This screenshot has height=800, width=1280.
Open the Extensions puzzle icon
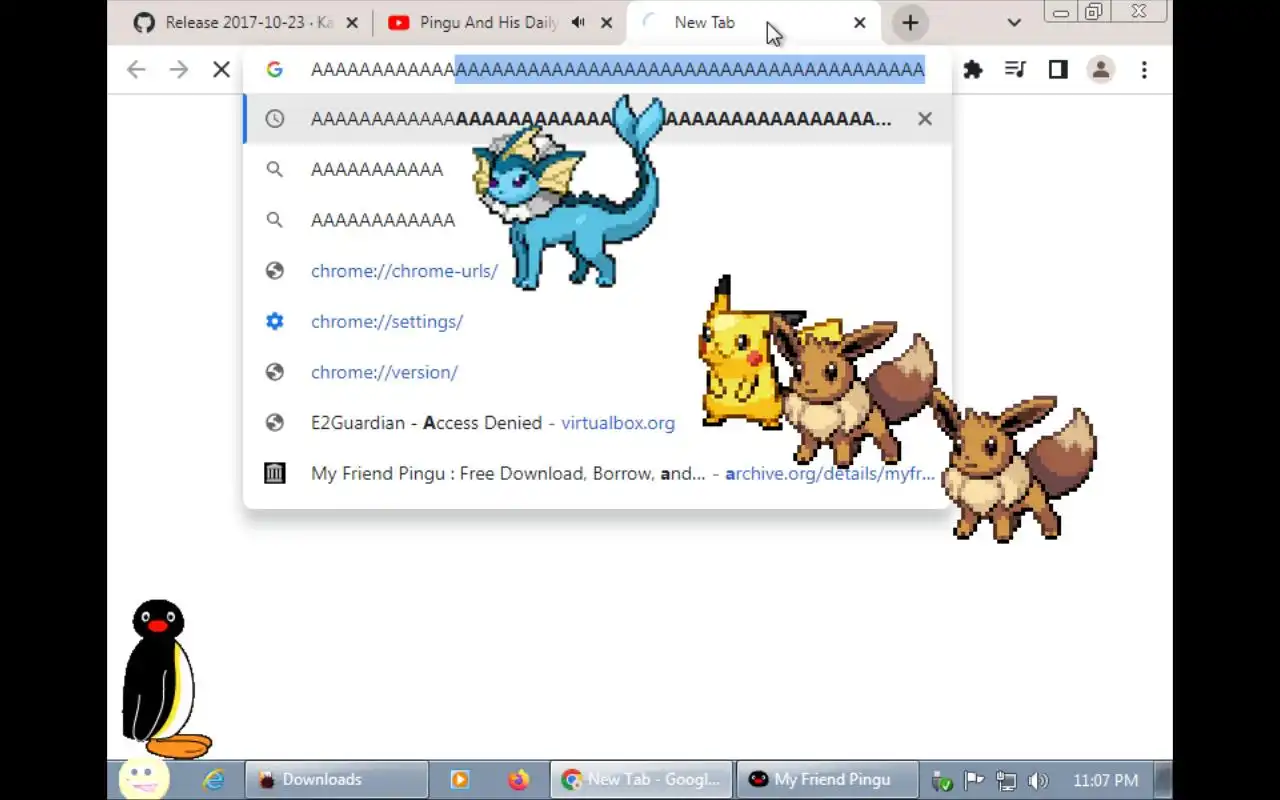point(973,70)
